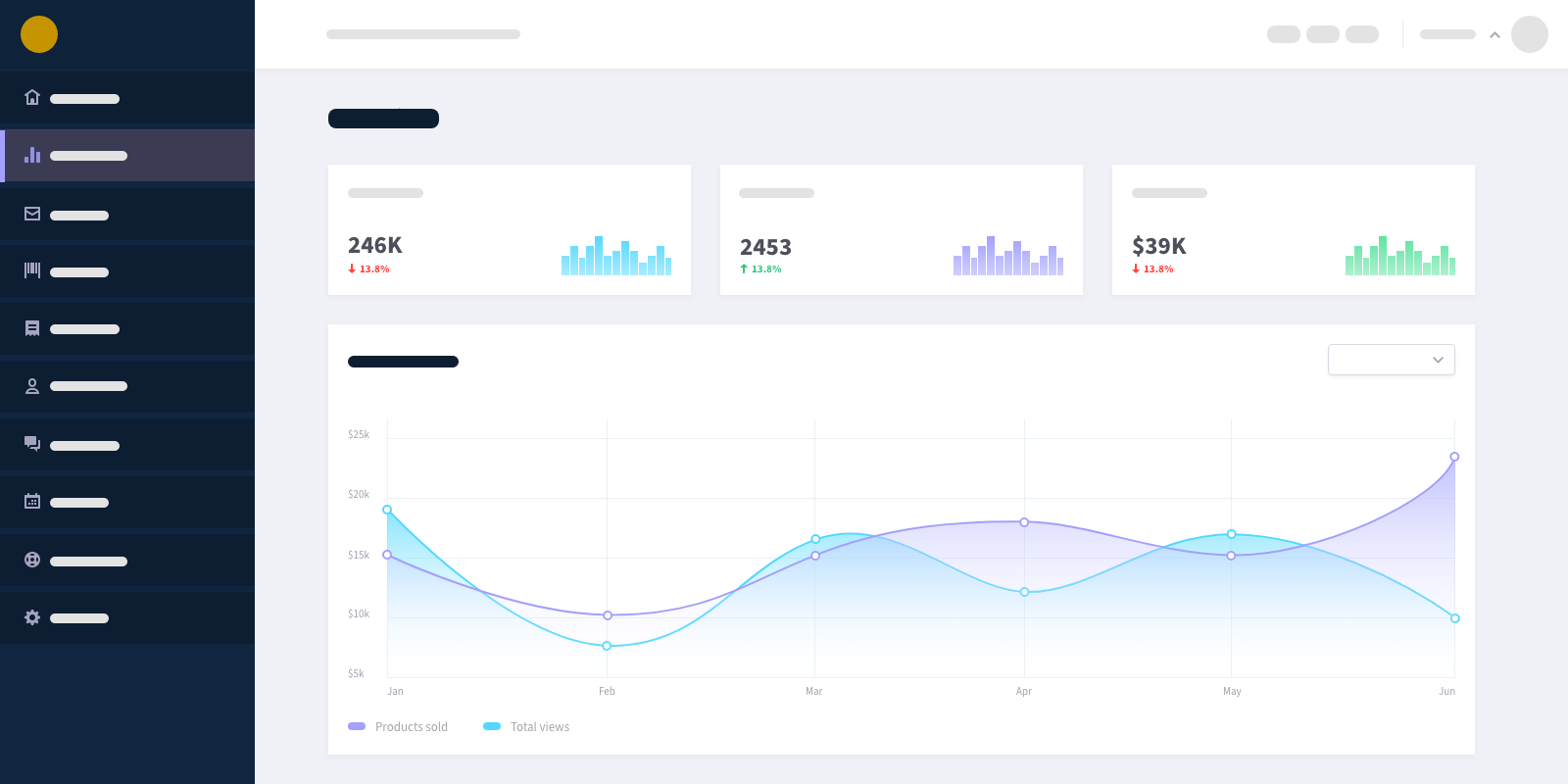Click the Jan month label
Viewport: 1568px width, 784px height.
(x=395, y=691)
